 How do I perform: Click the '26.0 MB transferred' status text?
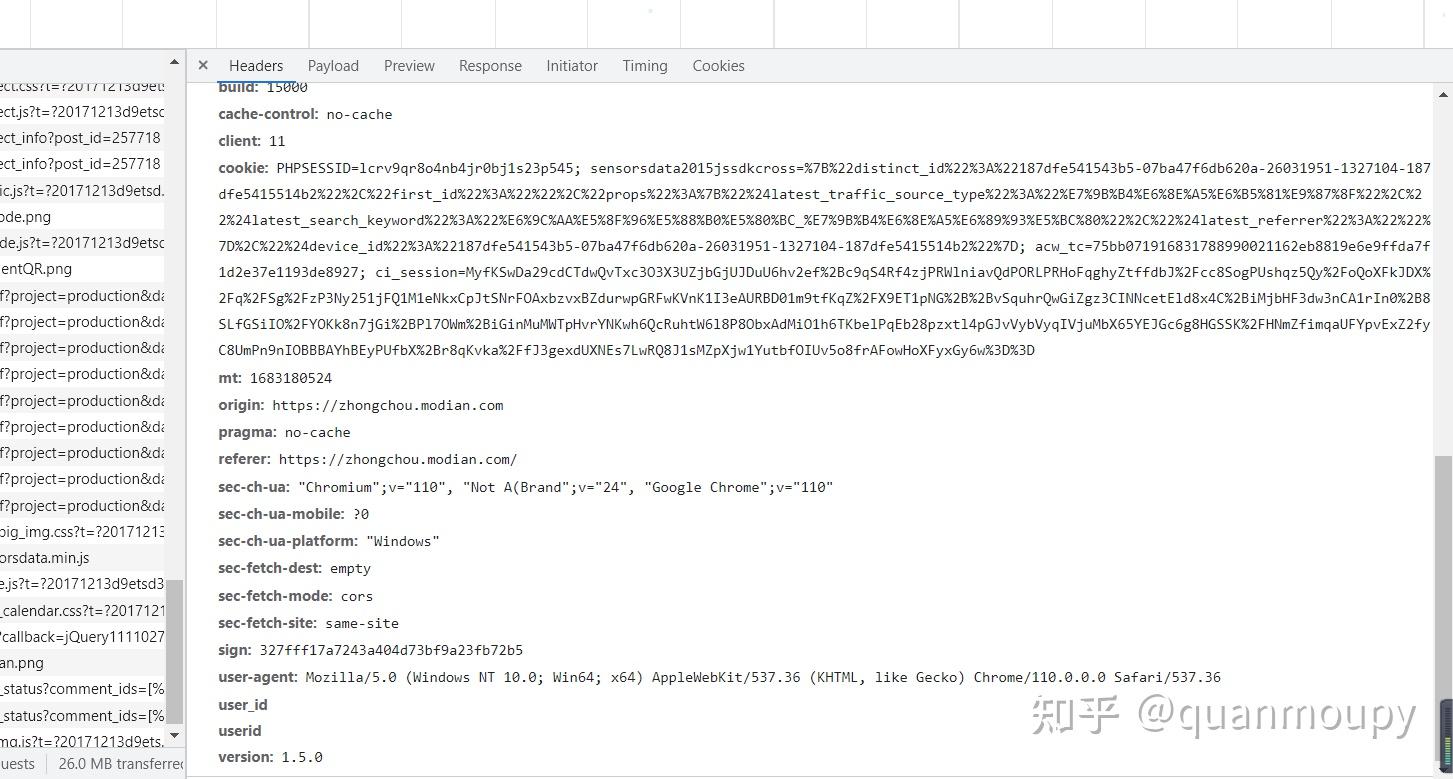(119, 763)
